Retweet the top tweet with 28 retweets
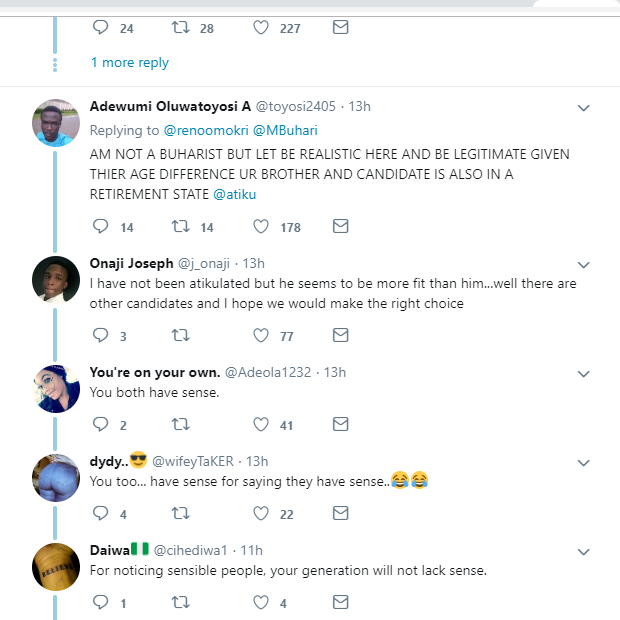 pos(180,28)
